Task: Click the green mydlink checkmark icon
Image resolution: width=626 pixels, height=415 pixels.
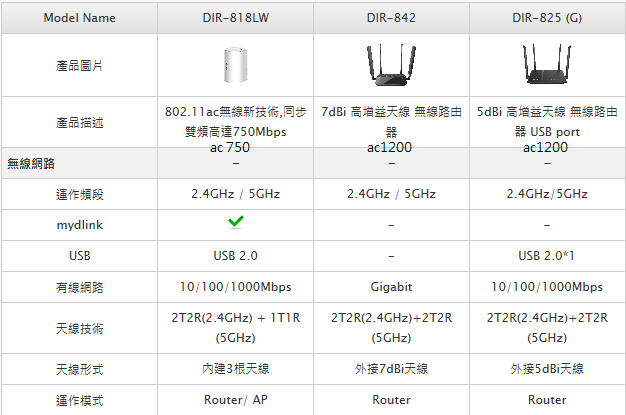Action: [235, 222]
